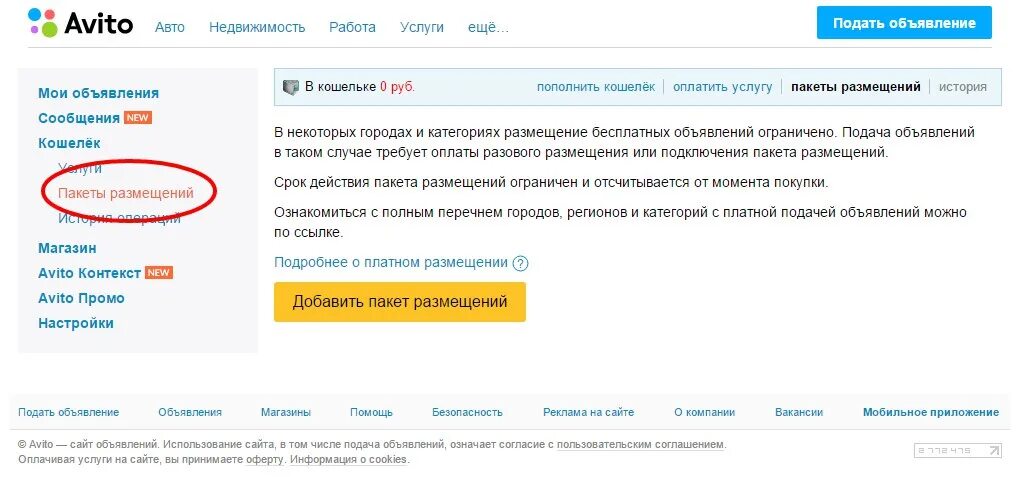Open пользовательским соглашением link
This screenshot has width=1020, height=488.
pos(640,445)
